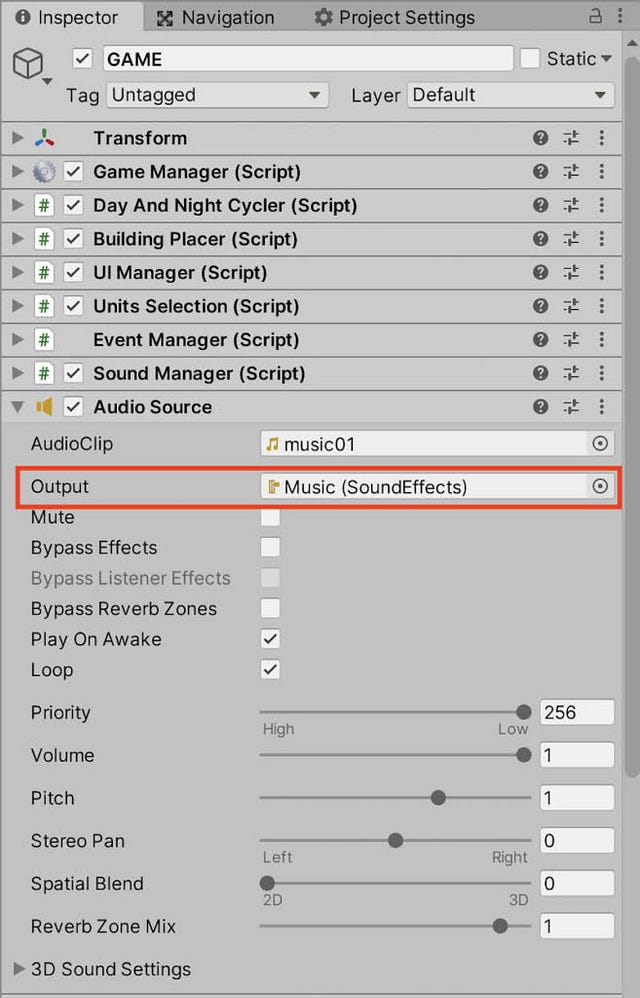This screenshot has width=640, height=998.
Task: Click the Sound Manager help button
Action: 540,373
